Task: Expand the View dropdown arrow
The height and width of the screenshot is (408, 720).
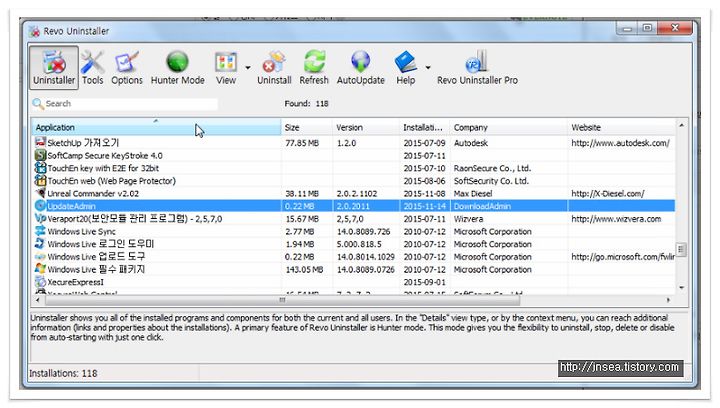Action: (248, 67)
